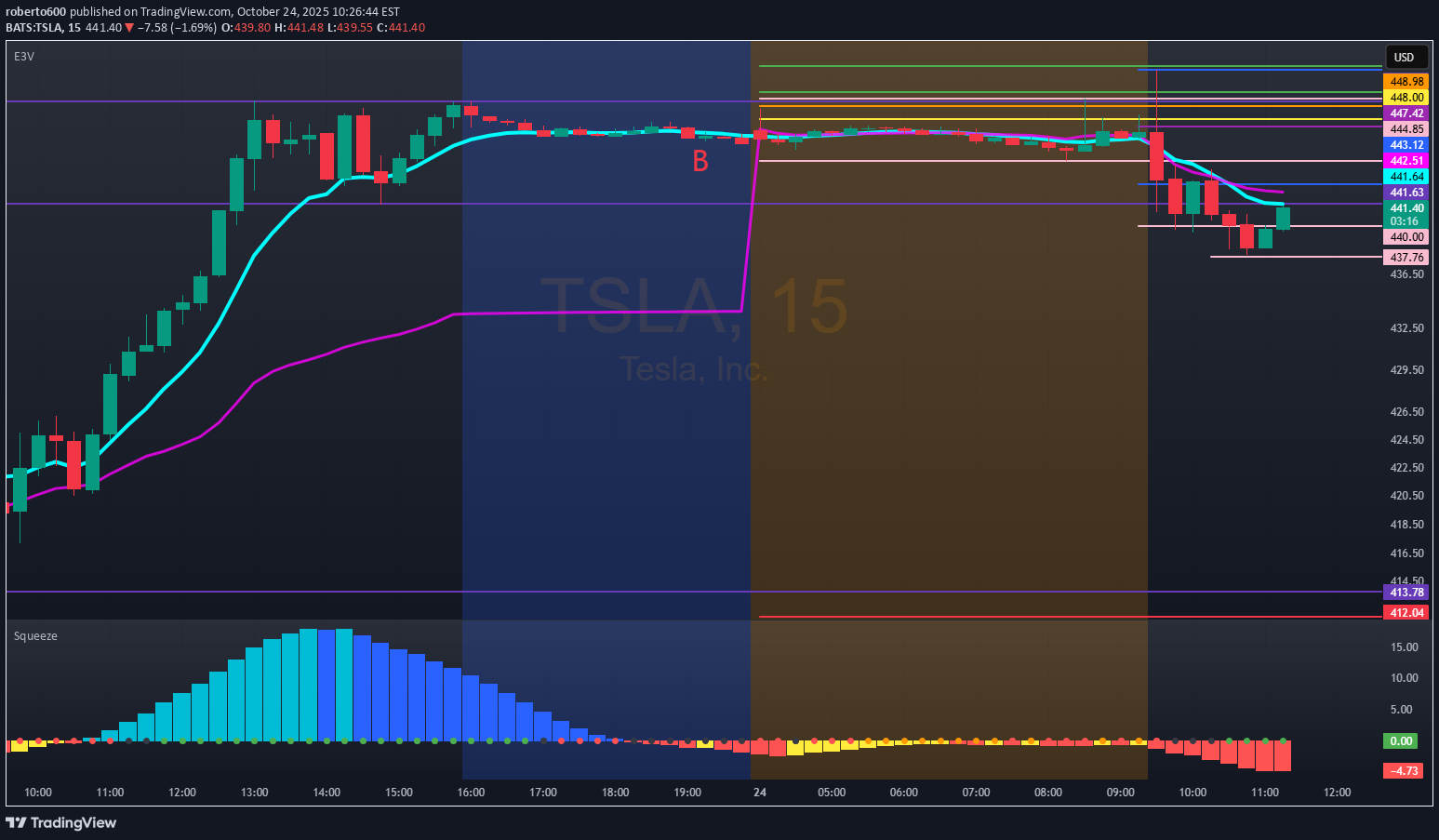Click the red B marker on the chart
Viewport: 1439px width, 840px height.
tap(700, 162)
